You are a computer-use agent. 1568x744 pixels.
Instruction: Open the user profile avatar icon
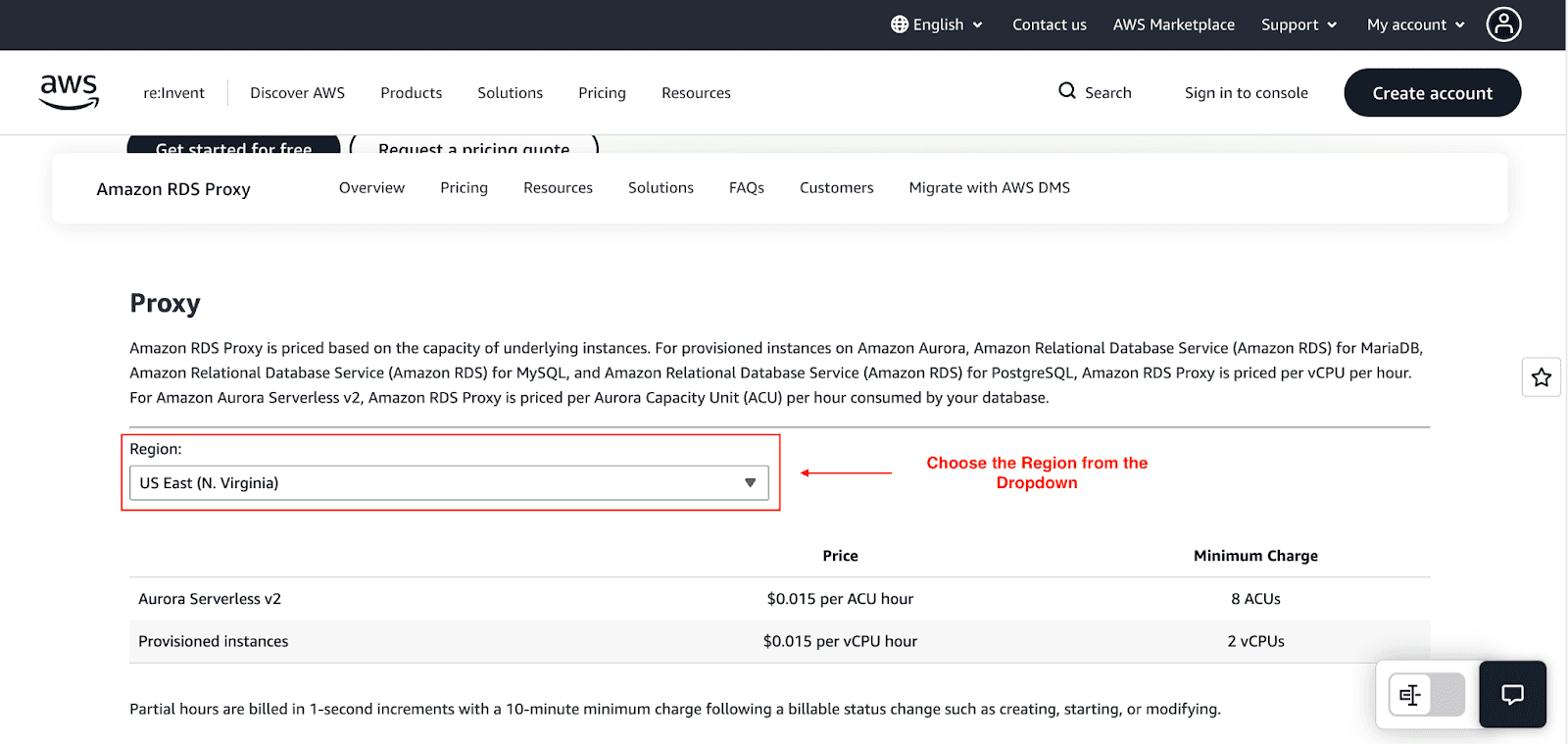[x=1503, y=25]
